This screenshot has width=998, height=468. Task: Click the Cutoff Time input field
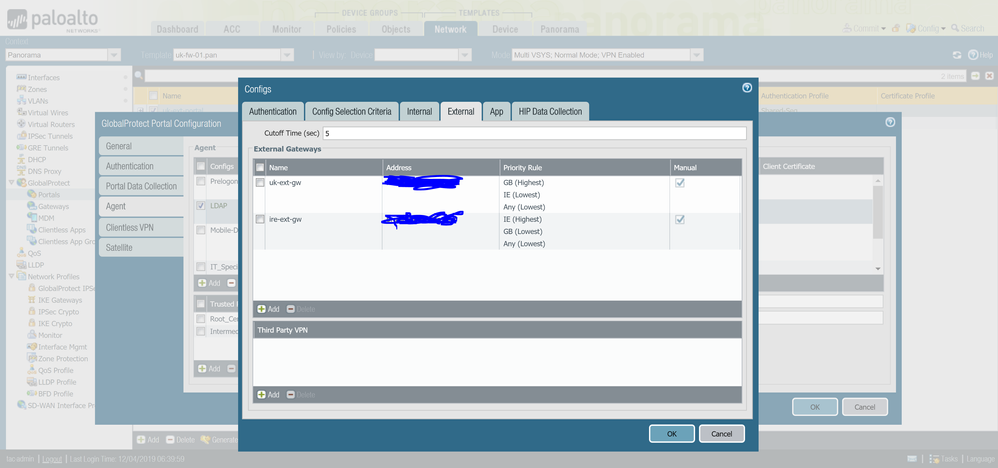pos(533,133)
